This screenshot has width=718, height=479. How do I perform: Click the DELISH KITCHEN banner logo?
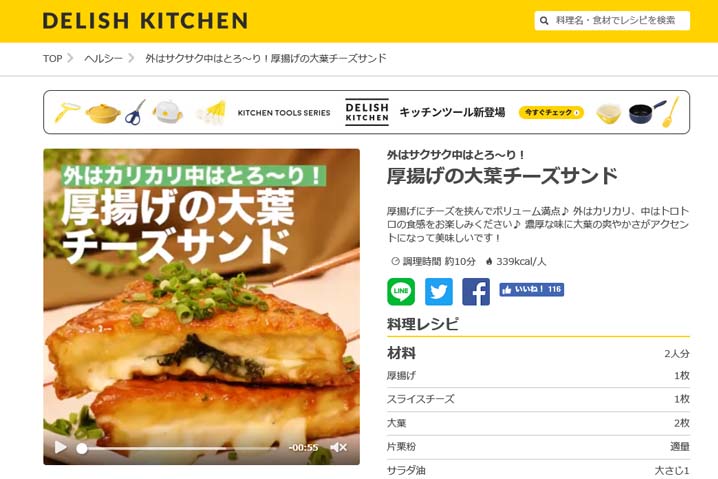[x=367, y=112]
